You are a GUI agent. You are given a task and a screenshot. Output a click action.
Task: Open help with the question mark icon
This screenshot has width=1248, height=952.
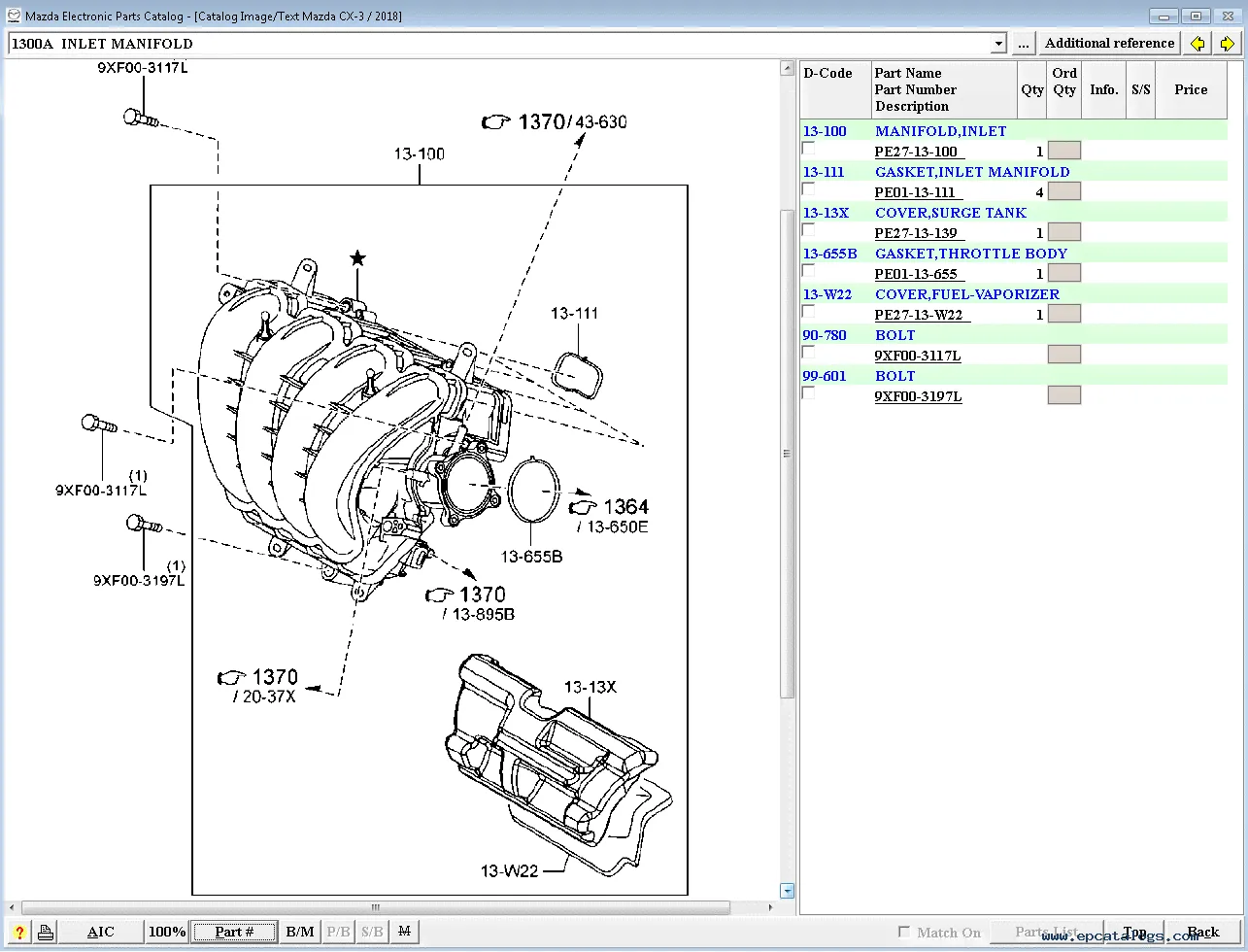(19, 932)
